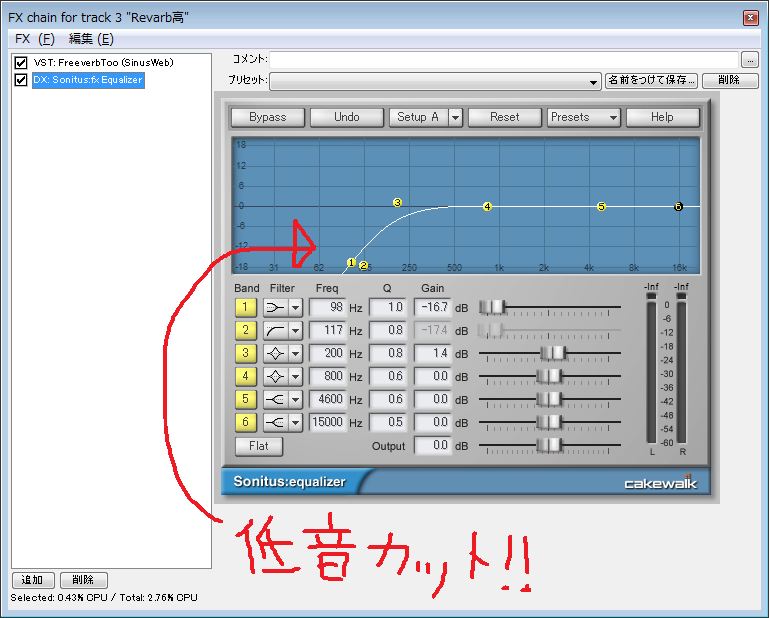Image resolution: width=770 pixels, height=618 pixels.
Task: Open band 5 filter type dropdown arrow
Action: click(295, 400)
